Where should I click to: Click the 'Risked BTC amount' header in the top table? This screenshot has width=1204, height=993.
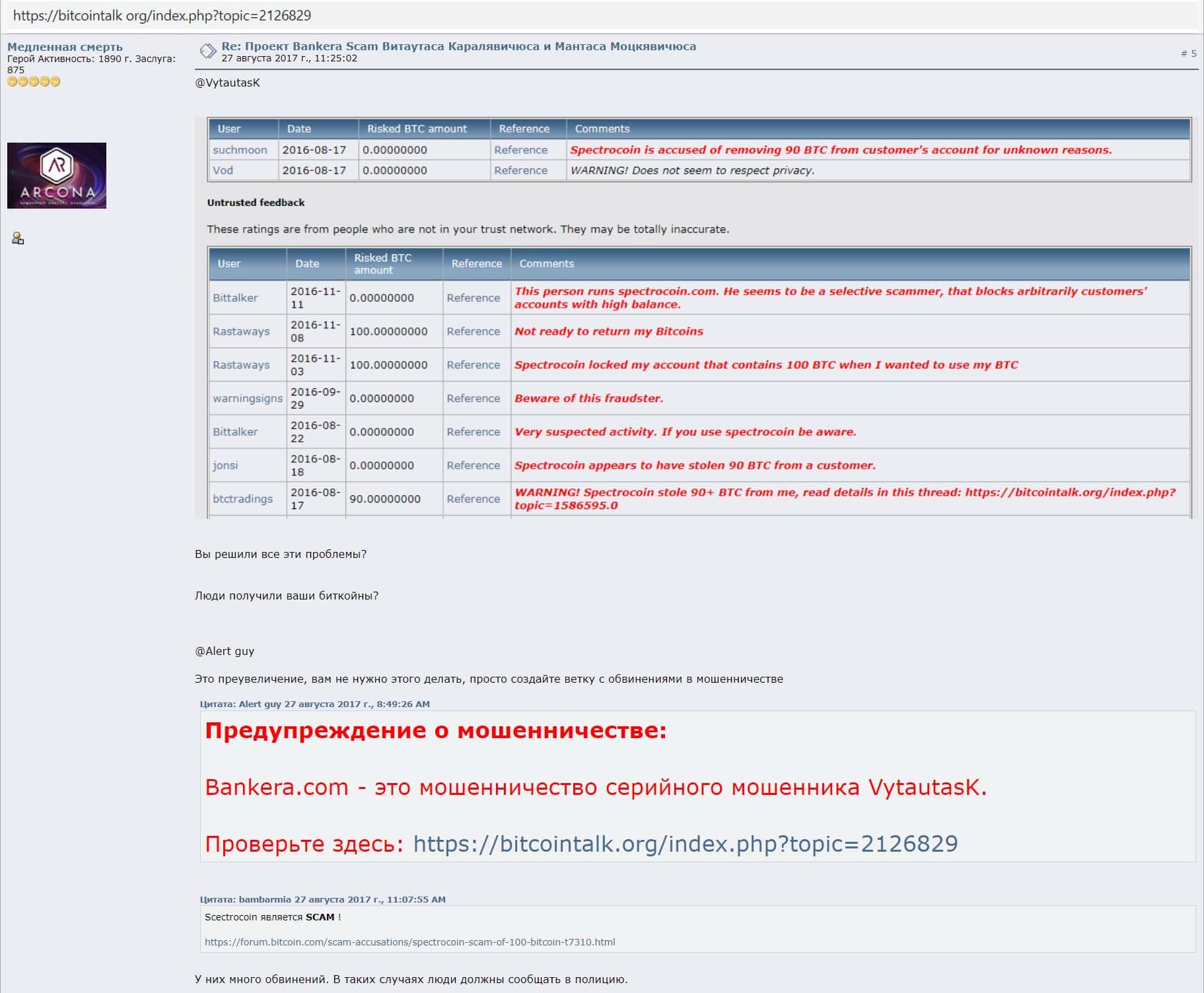click(417, 129)
